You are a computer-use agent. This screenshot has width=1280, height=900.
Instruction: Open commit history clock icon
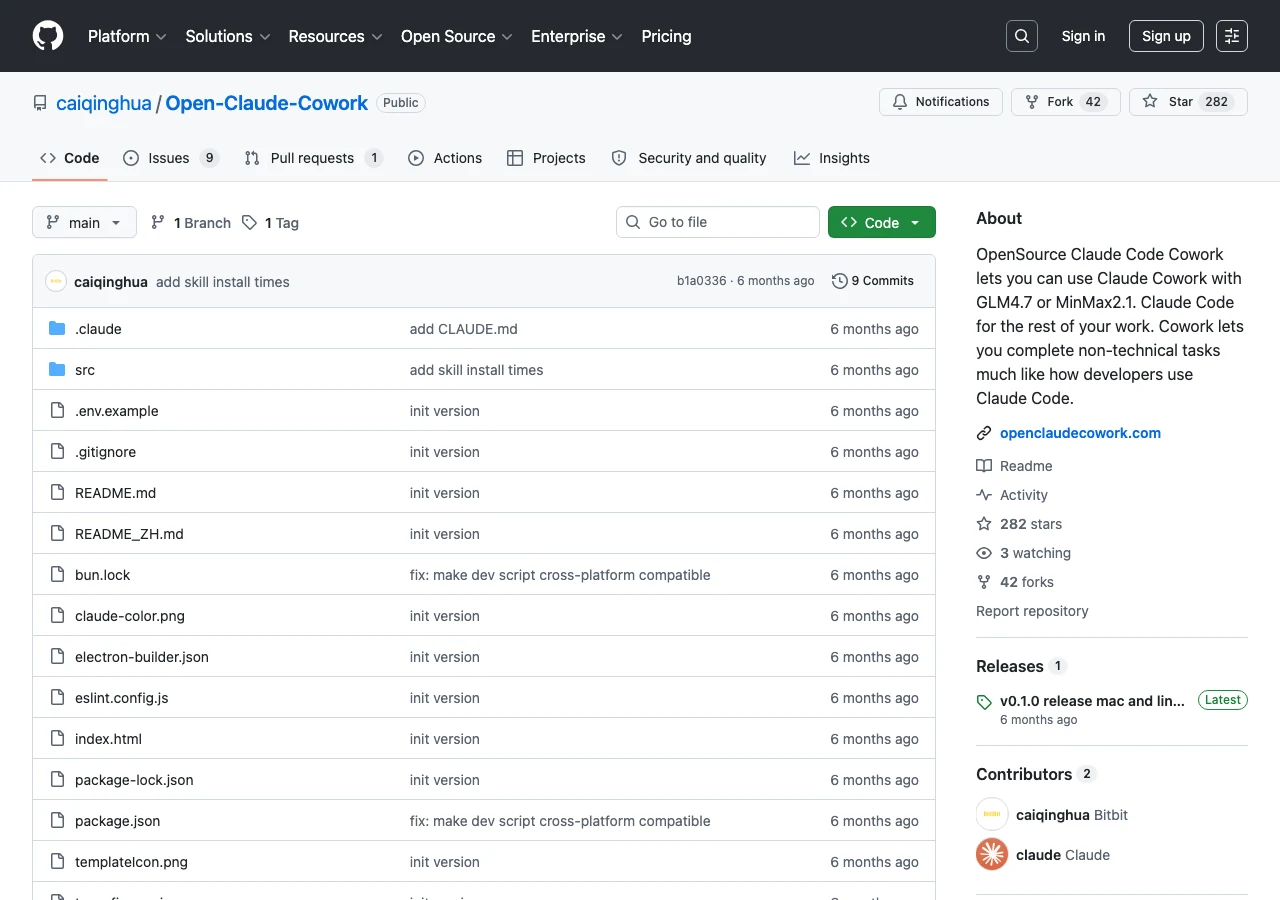pos(839,281)
